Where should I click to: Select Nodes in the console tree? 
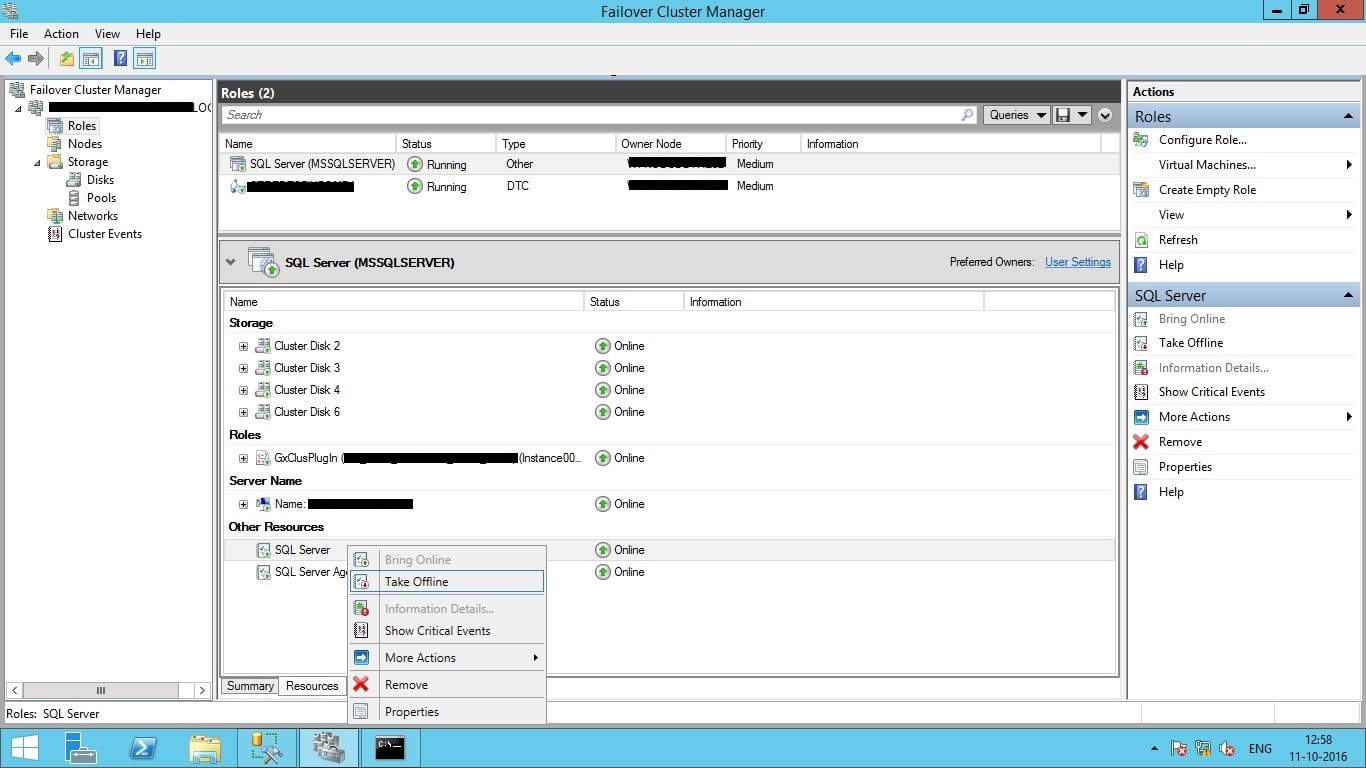(x=85, y=144)
